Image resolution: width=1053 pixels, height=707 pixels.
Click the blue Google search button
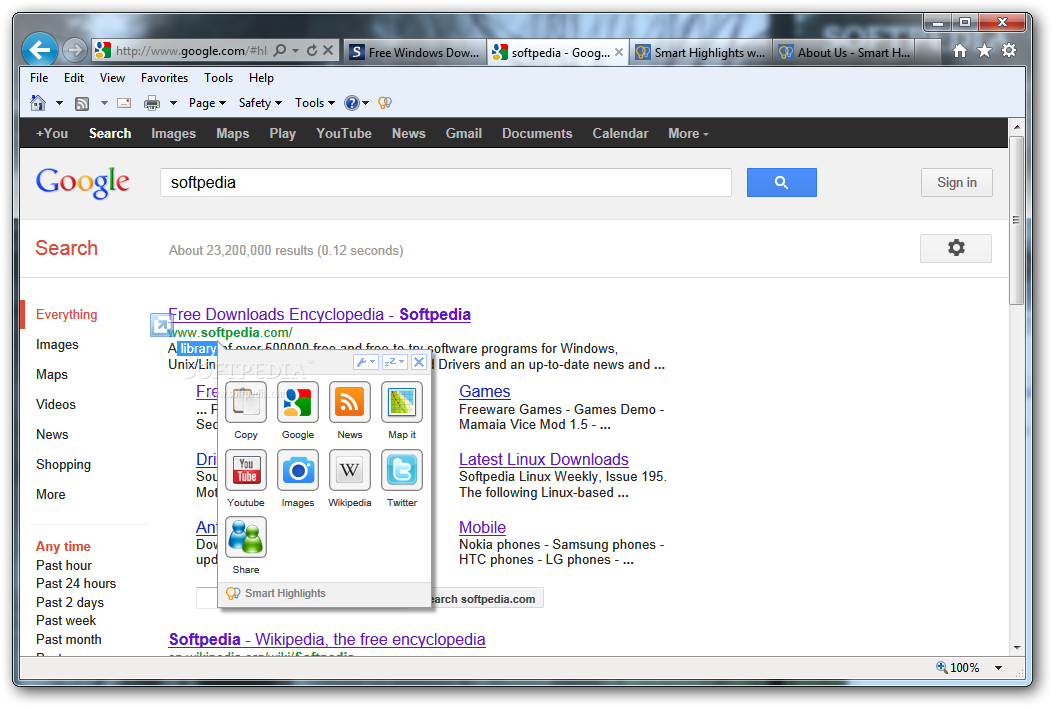[782, 183]
